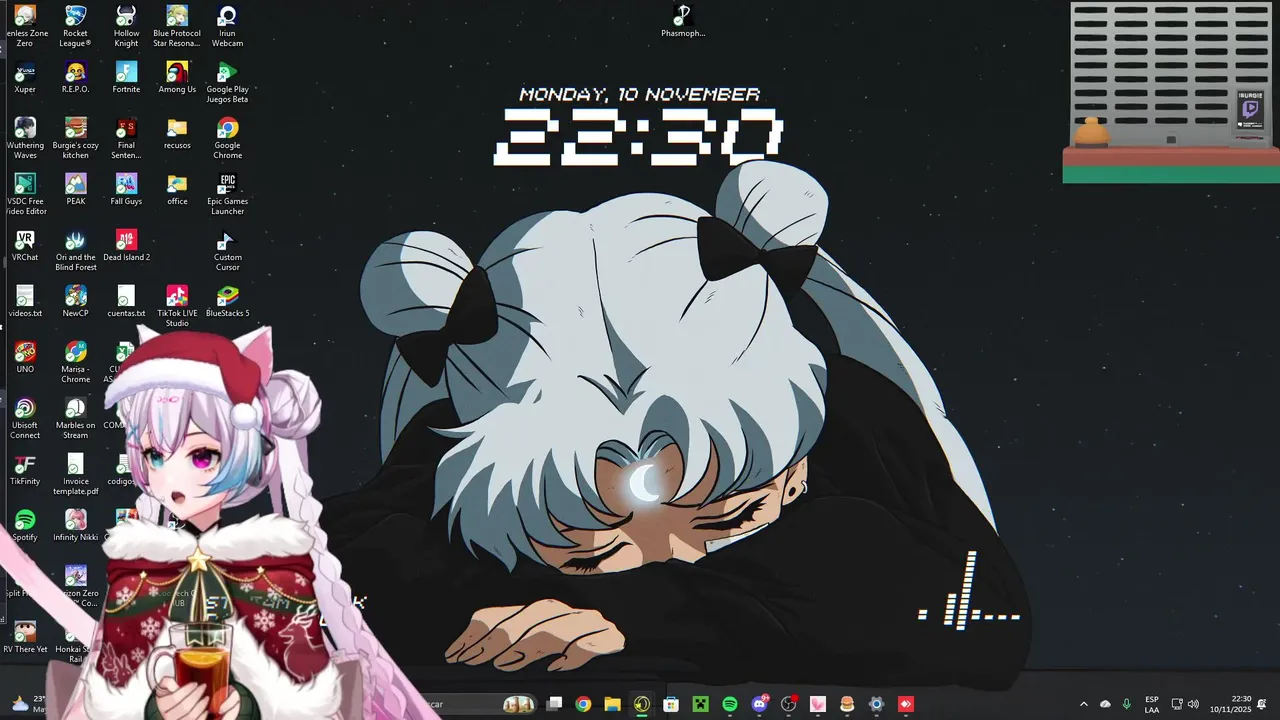This screenshot has width=1280, height=720.
Task: Select the Iriun Webcam desktop icon
Action: coord(227,26)
